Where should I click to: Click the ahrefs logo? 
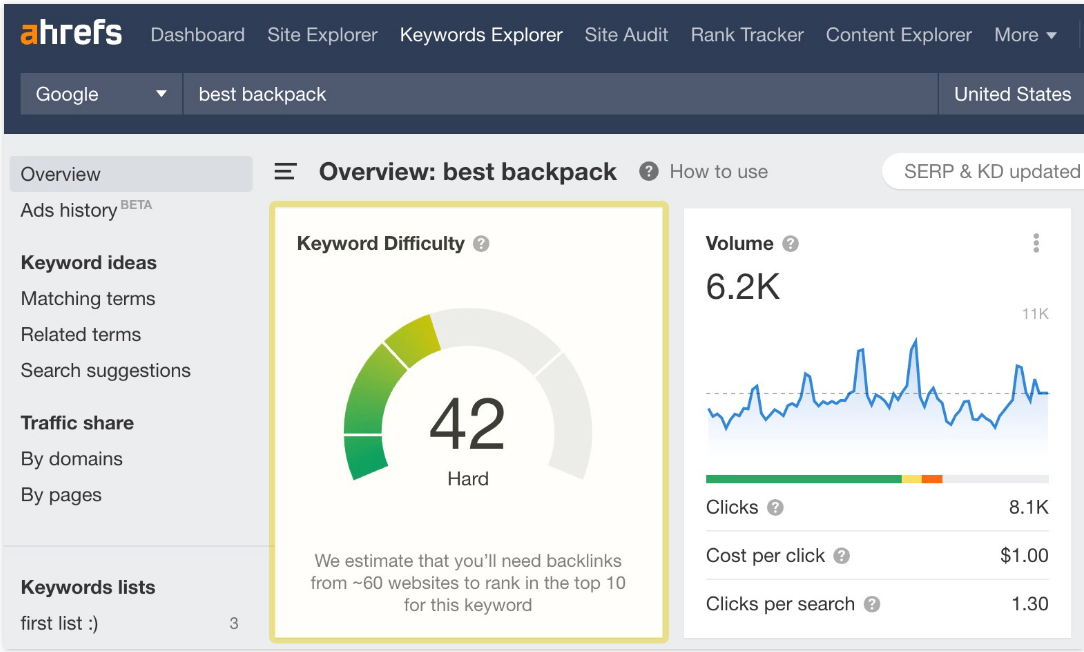tap(71, 33)
